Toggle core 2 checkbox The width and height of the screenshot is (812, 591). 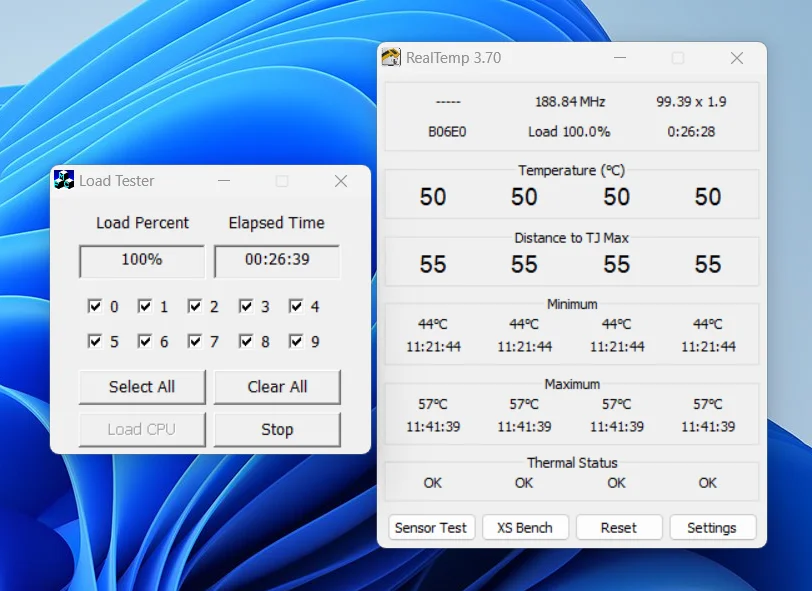coord(195,306)
